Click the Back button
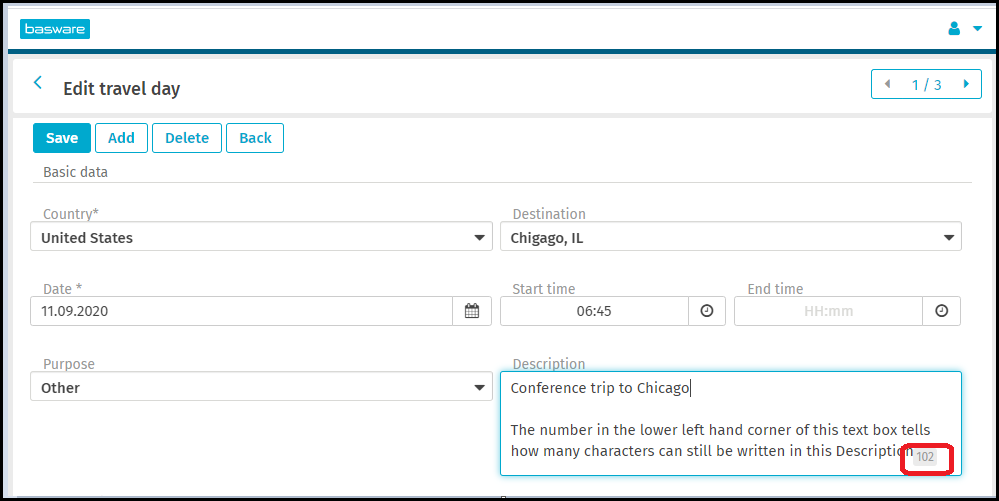The image size is (999, 501). click(x=255, y=138)
